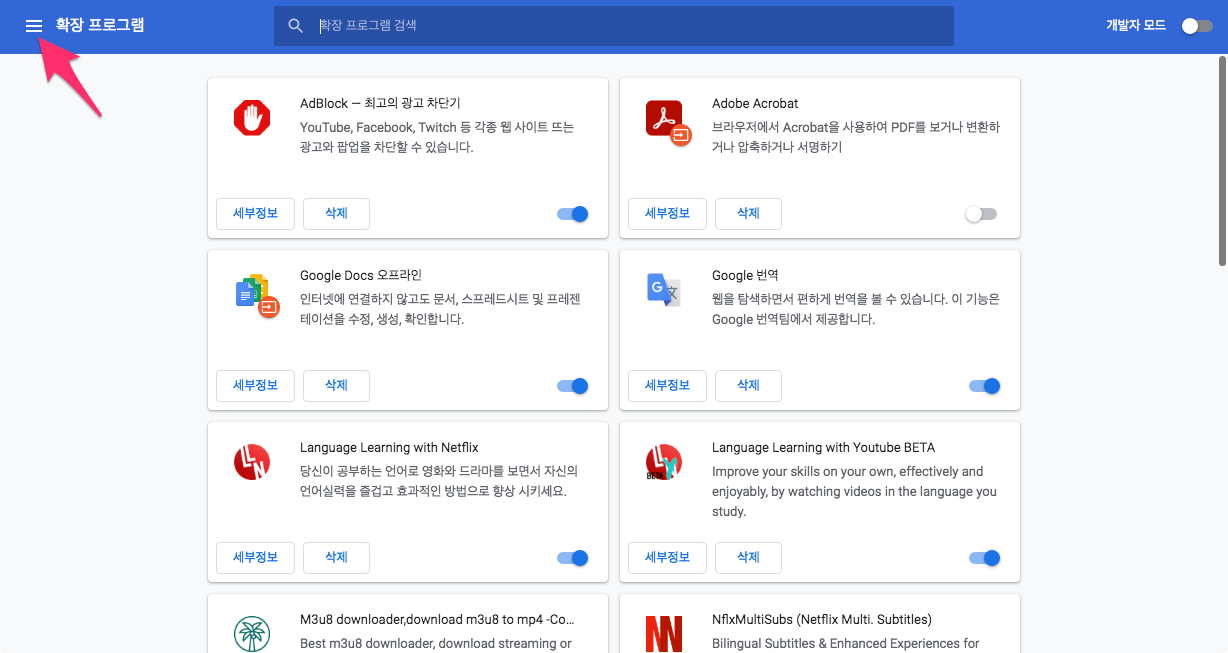1228x653 pixels.
Task: Click the M3u8 downloader palm-tree icon
Action: (x=252, y=634)
